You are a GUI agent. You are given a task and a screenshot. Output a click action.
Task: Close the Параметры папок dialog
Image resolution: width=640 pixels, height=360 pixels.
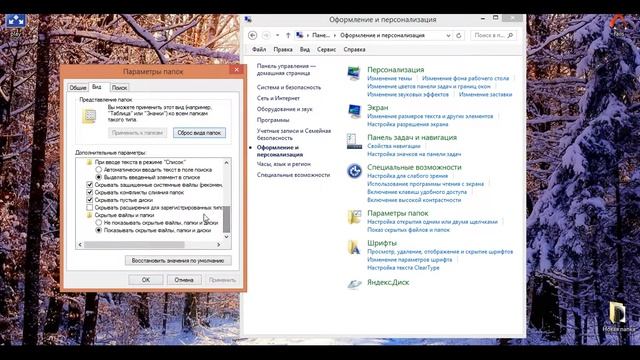pyautogui.click(x=236, y=70)
